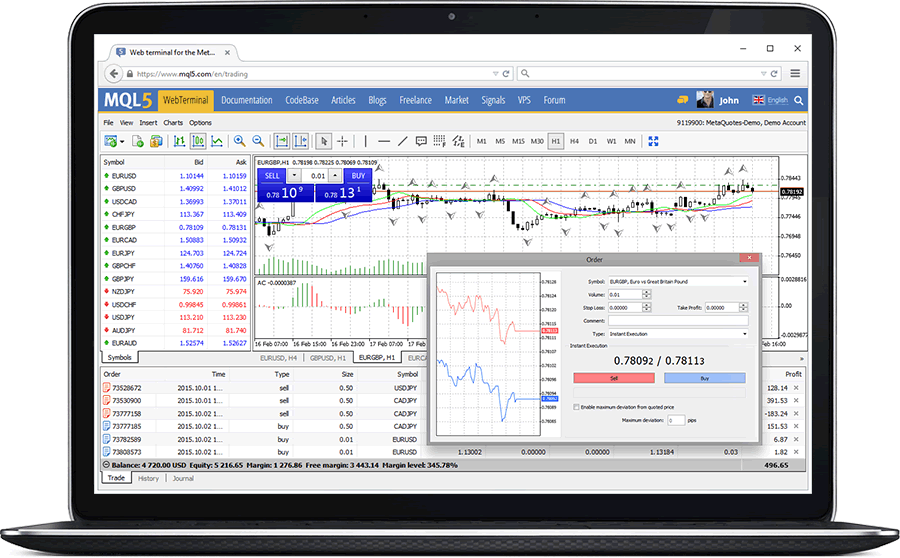Switch chart to bar chart mode
Screen dimensions: 900x558
click(x=180, y=141)
